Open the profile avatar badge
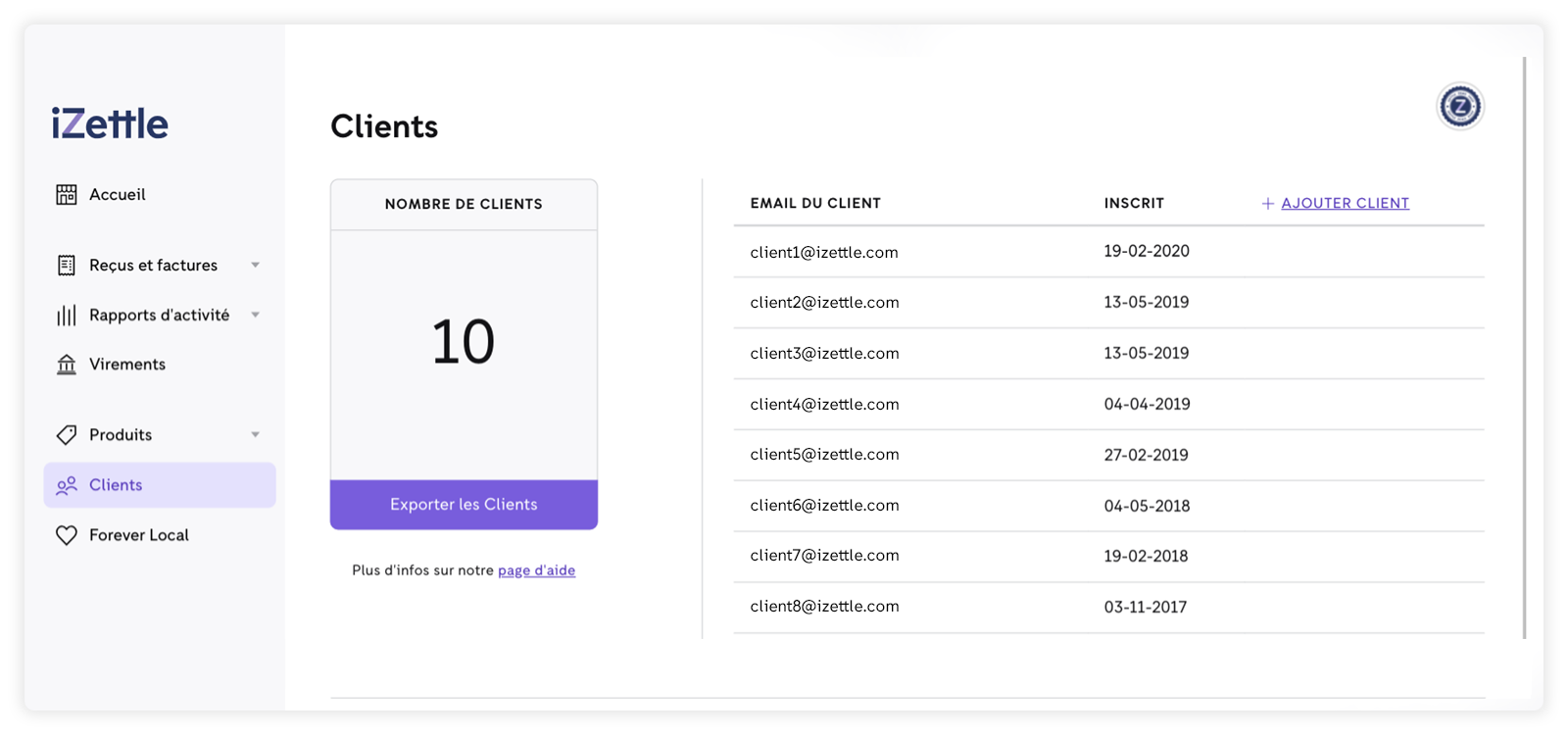1568x735 pixels. (x=1460, y=106)
